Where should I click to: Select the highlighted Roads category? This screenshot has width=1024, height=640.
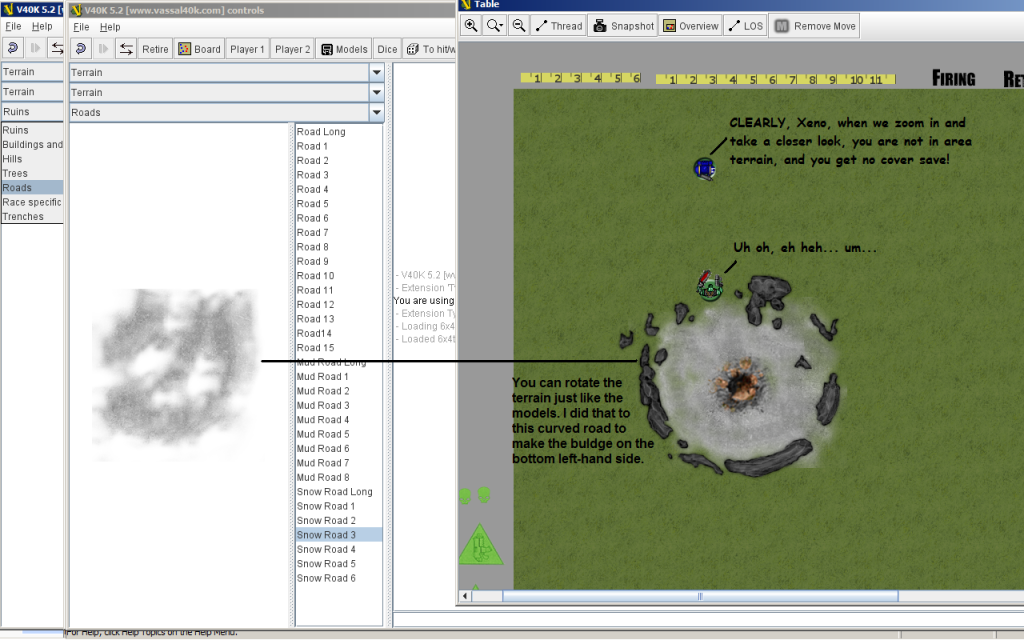[32, 187]
